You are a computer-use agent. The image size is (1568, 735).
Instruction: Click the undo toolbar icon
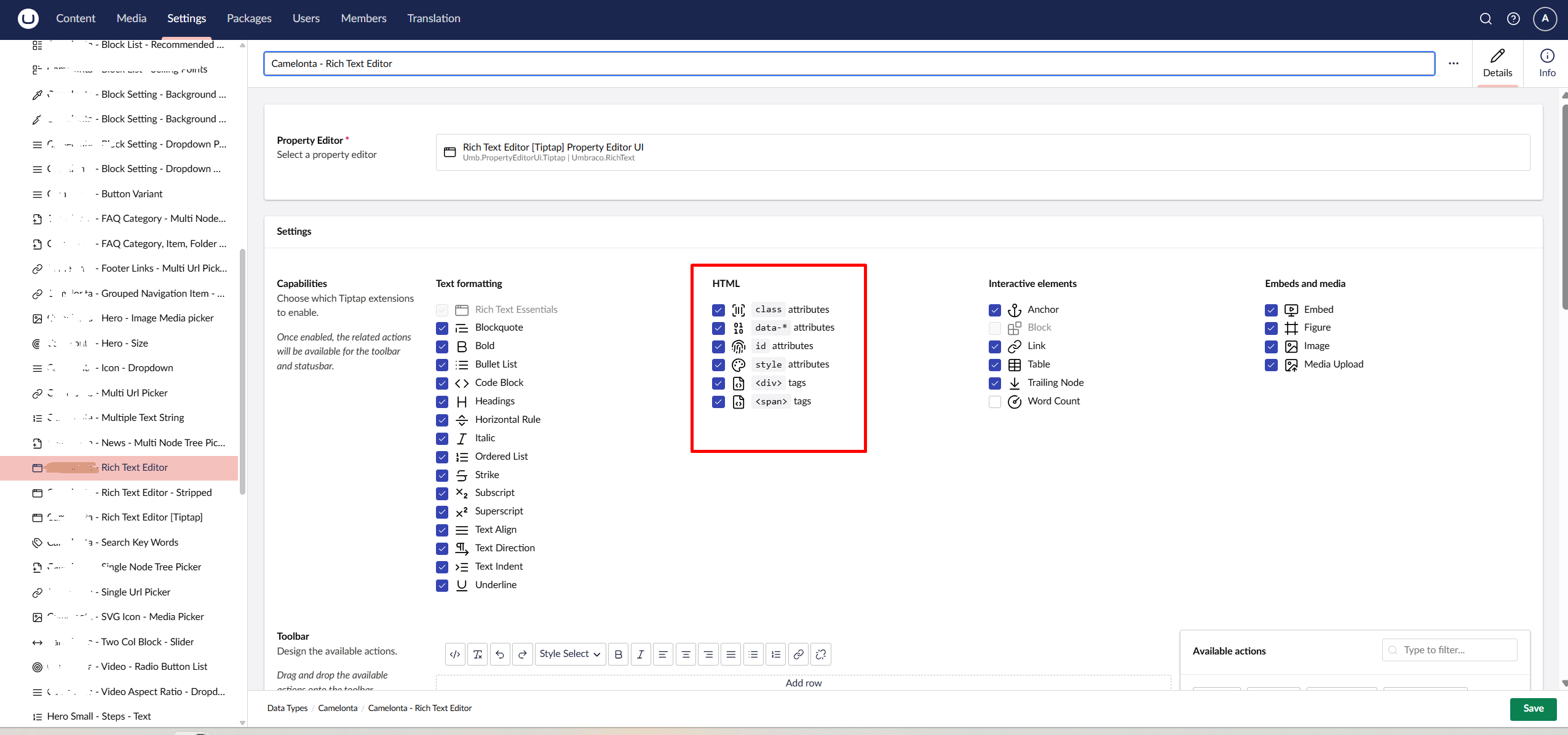click(500, 654)
